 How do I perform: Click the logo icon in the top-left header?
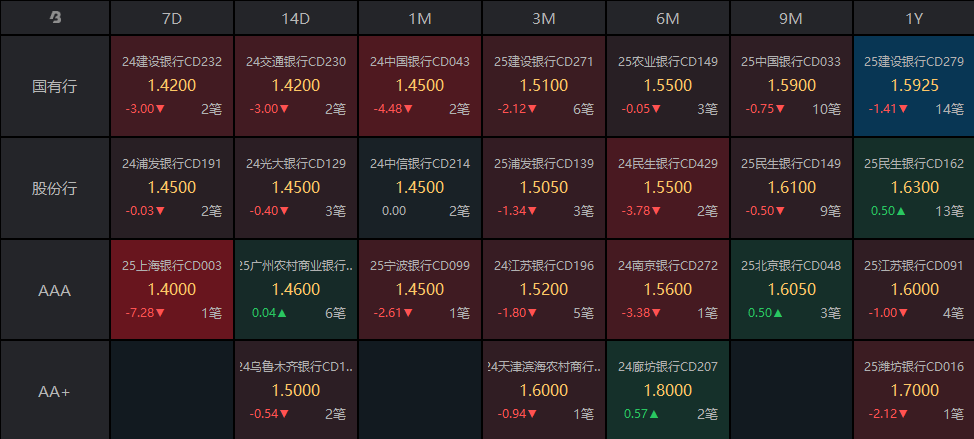pos(54,18)
